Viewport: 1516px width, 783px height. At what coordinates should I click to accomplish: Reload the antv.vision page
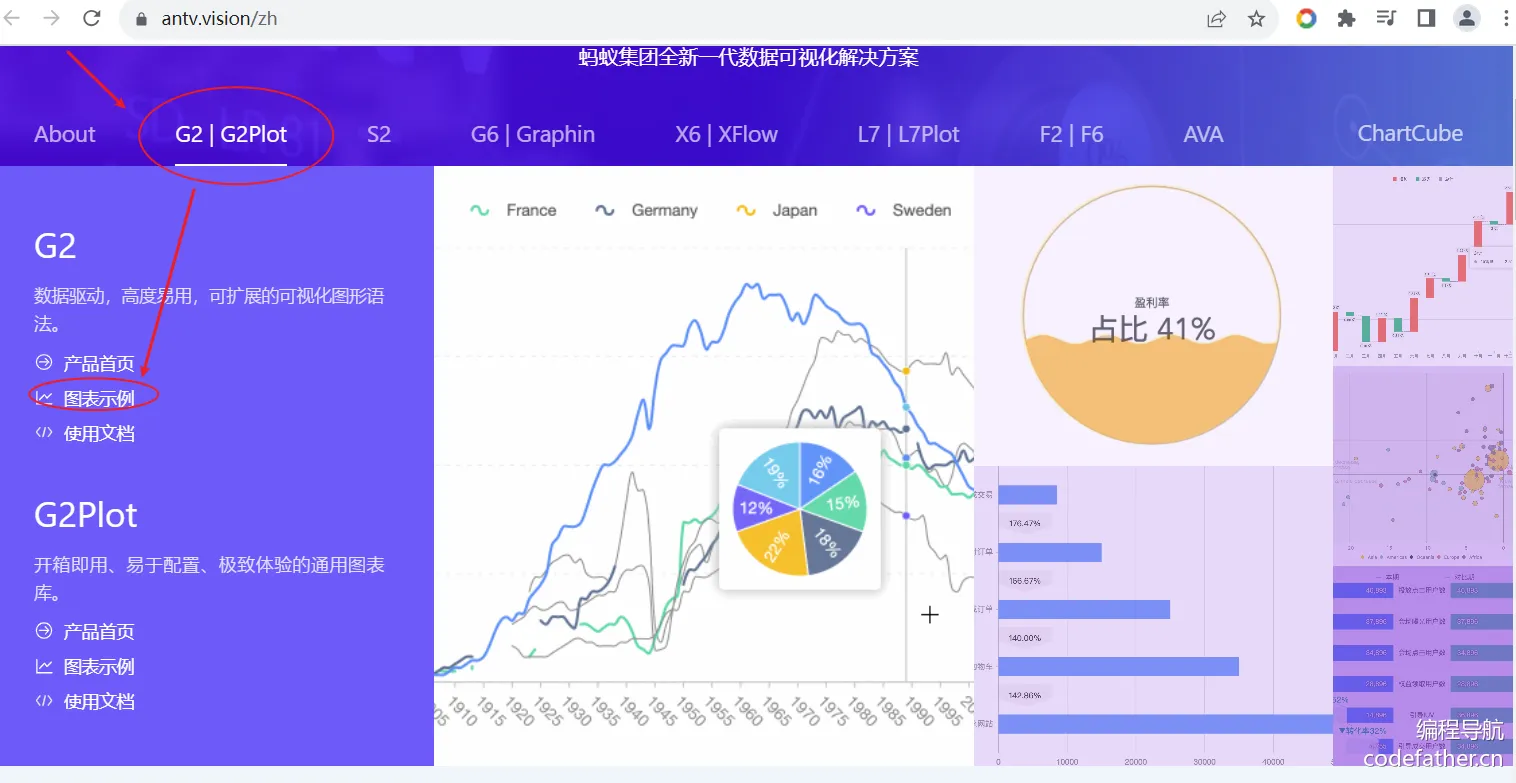(91, 18)
